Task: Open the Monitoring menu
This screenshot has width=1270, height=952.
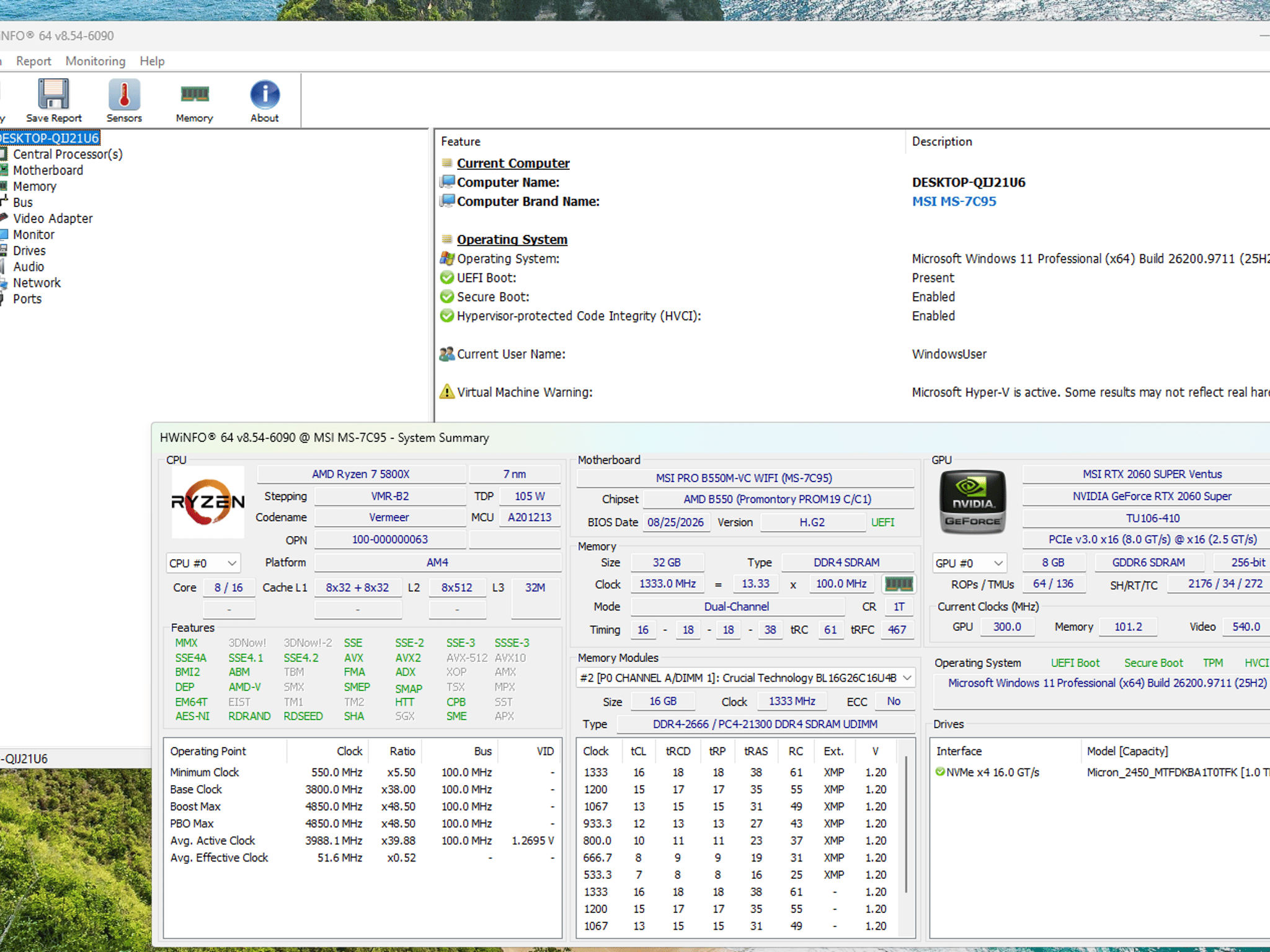Action: 95,61
